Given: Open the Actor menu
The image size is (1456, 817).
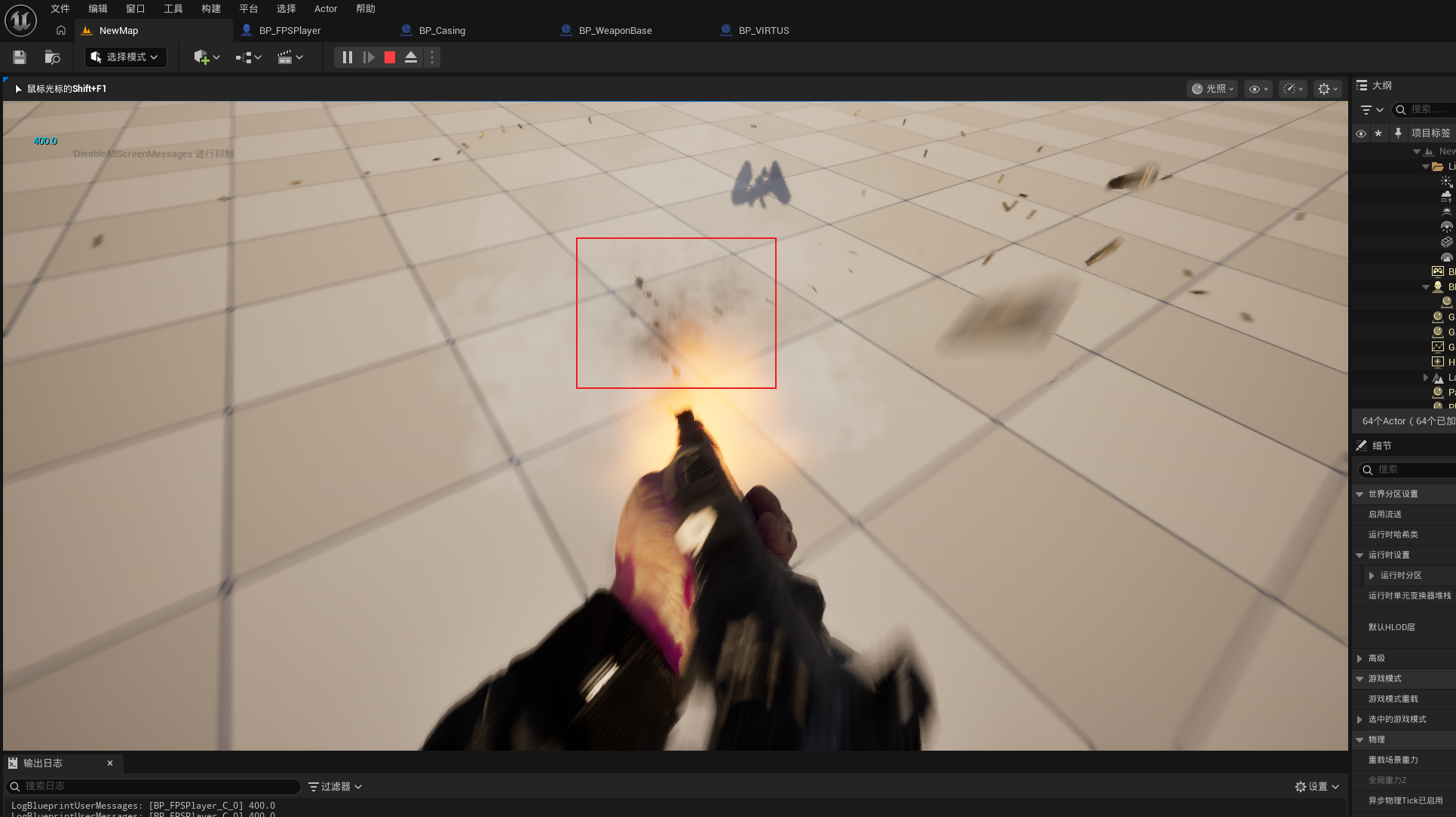Looking at the screenshot, I should [326, 9].
